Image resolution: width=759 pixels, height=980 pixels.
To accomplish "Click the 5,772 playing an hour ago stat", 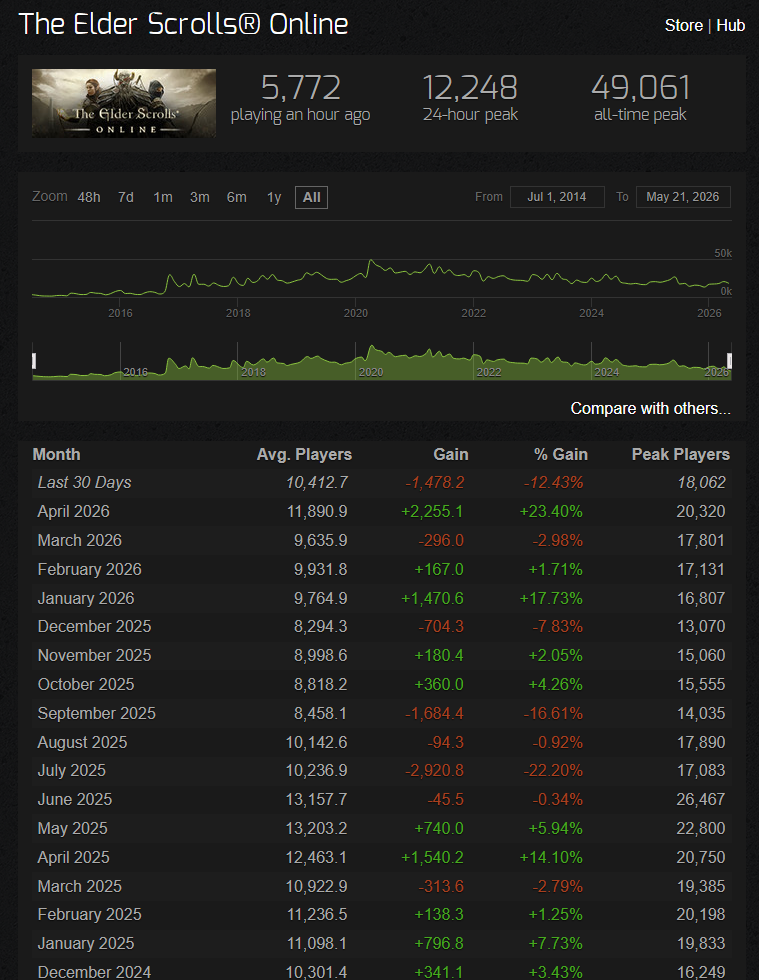I will (x=300, y=98).
